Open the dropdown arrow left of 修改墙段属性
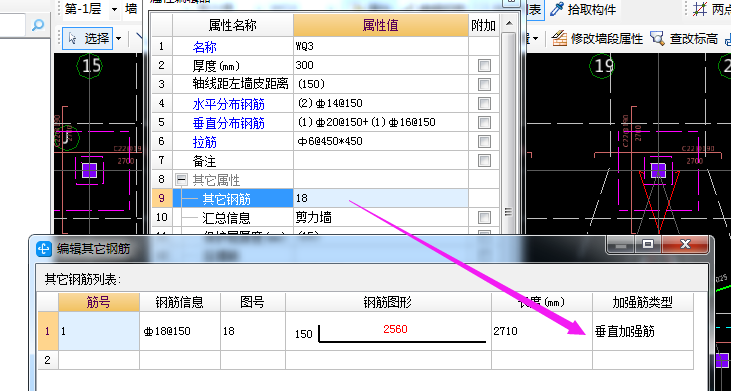This screenshot has height=391, width=731. [x=535, y=39]
